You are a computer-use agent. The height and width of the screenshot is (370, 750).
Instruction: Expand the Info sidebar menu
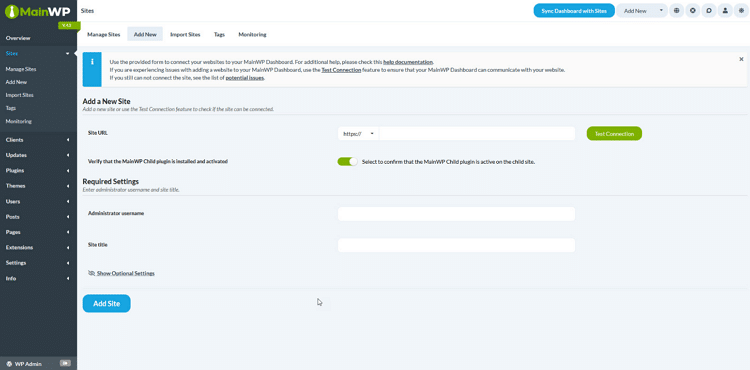[x=68, y=278]
